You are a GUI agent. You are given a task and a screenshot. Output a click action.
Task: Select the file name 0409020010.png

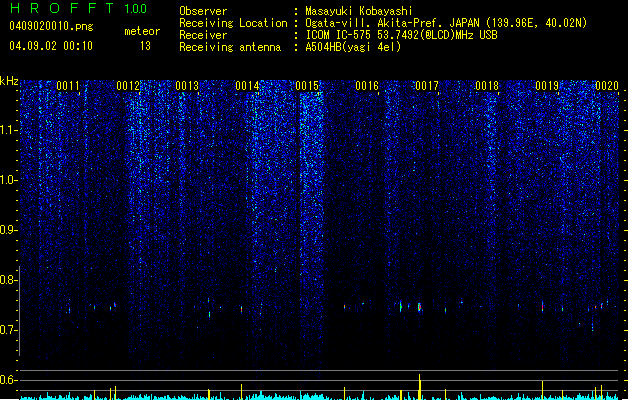pyautogui.click(x=51, y=26)
